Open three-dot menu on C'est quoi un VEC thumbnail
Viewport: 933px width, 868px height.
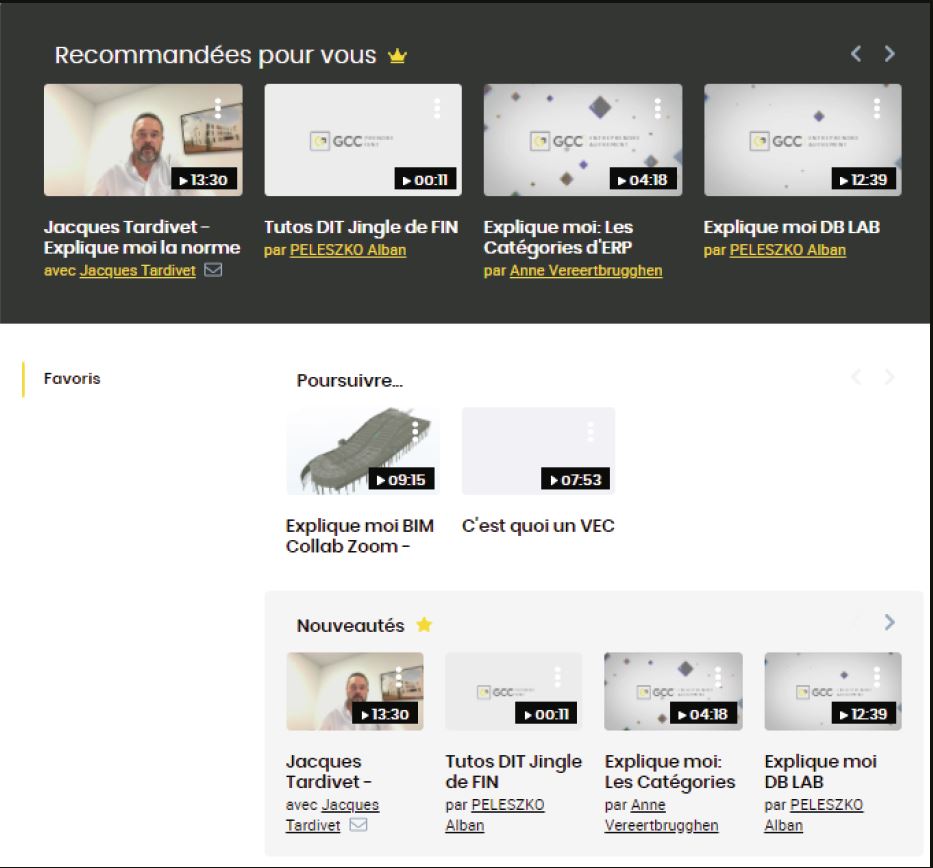pyautogui.click(x=590, y=431)
